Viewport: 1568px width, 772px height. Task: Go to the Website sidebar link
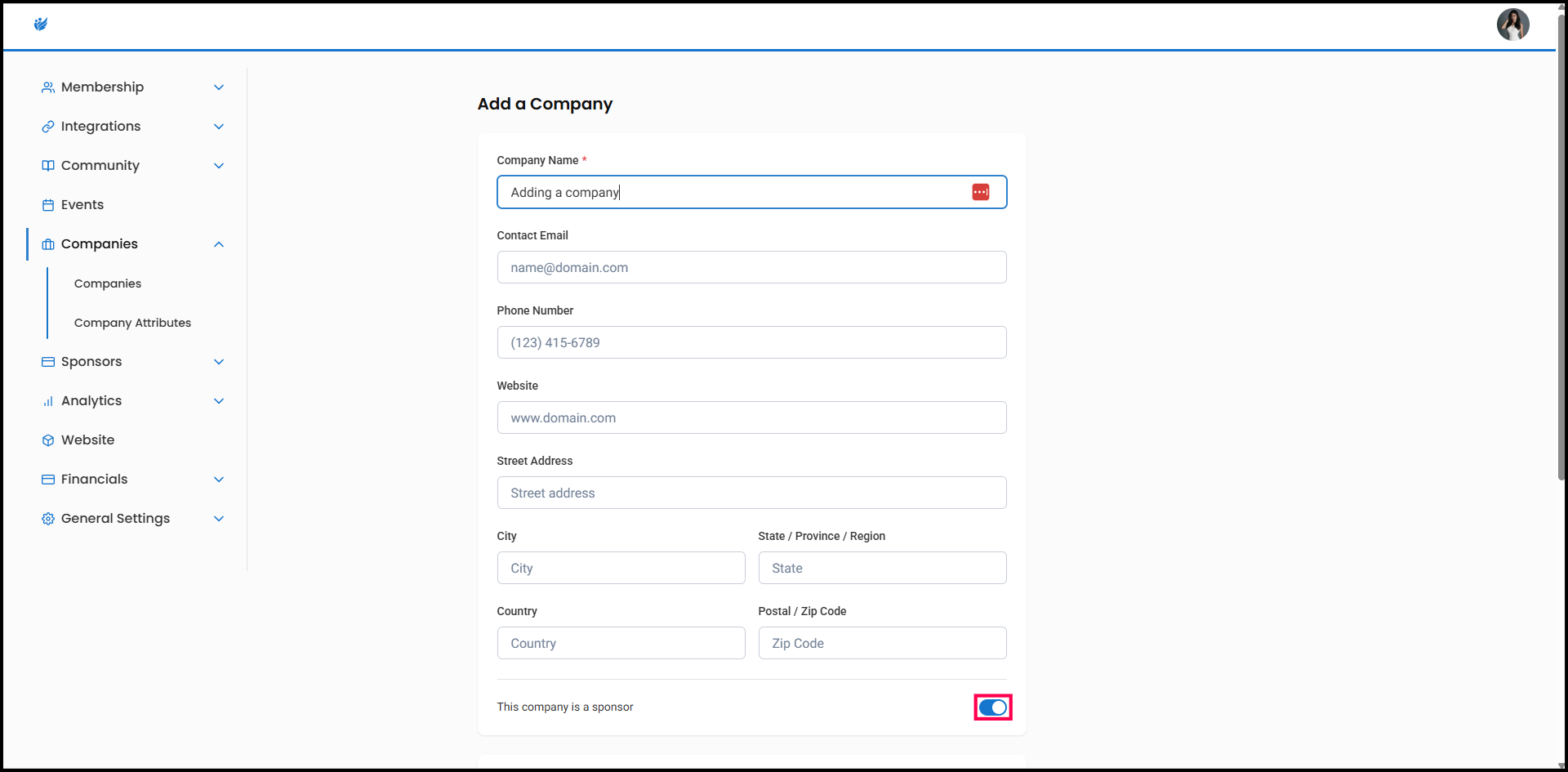[87, 440]
